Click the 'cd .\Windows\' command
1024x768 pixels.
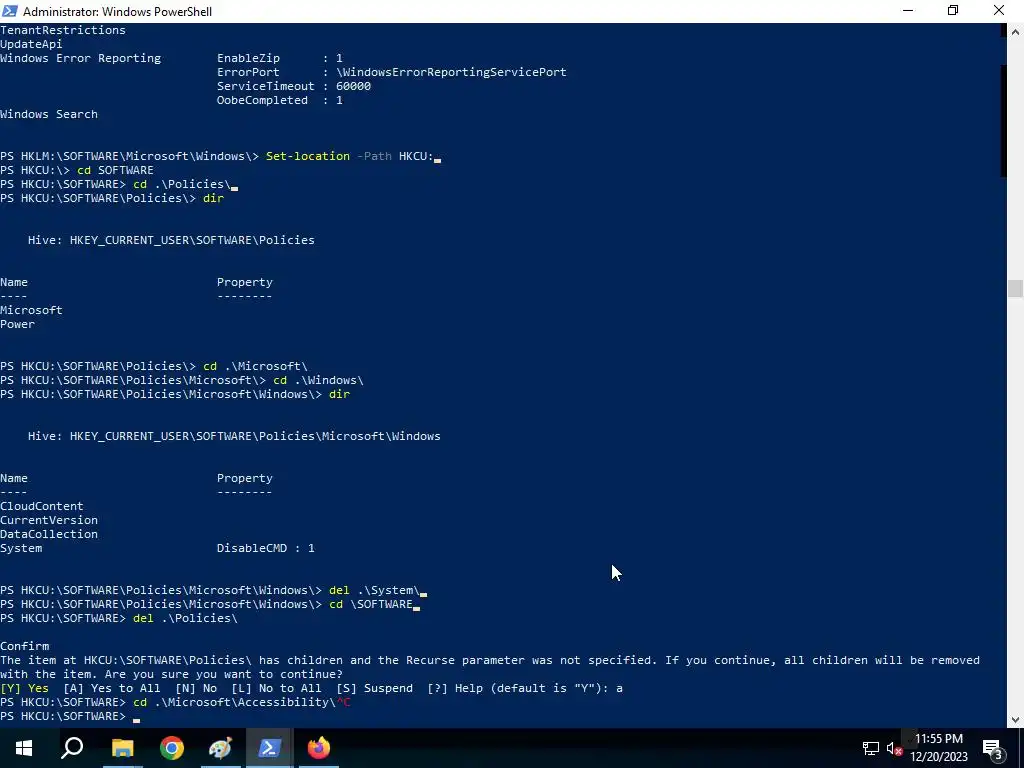click(x=318, y=380)
